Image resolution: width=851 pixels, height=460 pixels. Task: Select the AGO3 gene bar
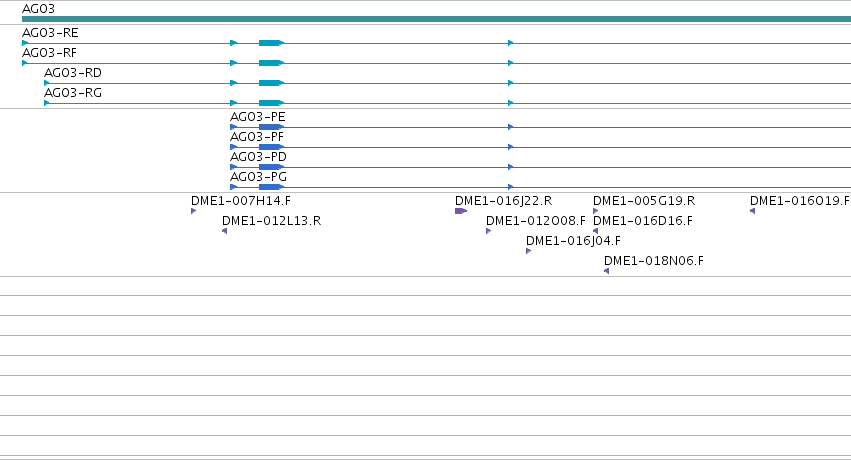[436, 19]
